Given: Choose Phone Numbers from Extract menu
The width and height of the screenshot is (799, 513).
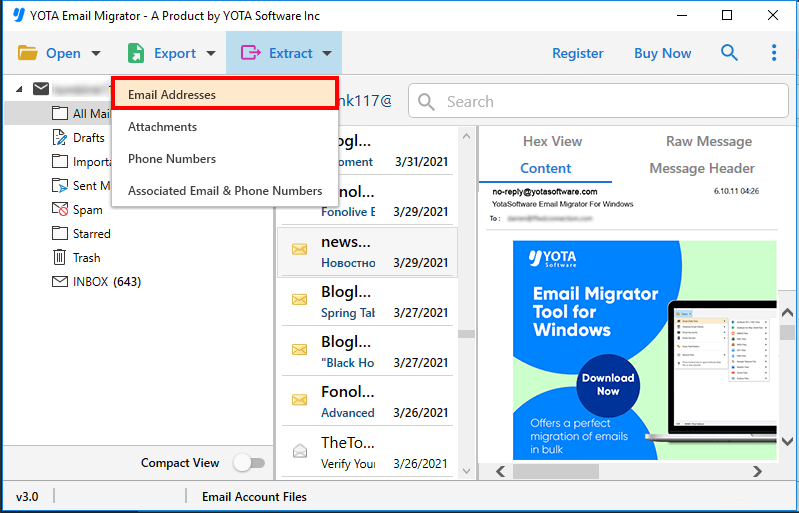Looking at the screenshot, I should pos(224,159).
